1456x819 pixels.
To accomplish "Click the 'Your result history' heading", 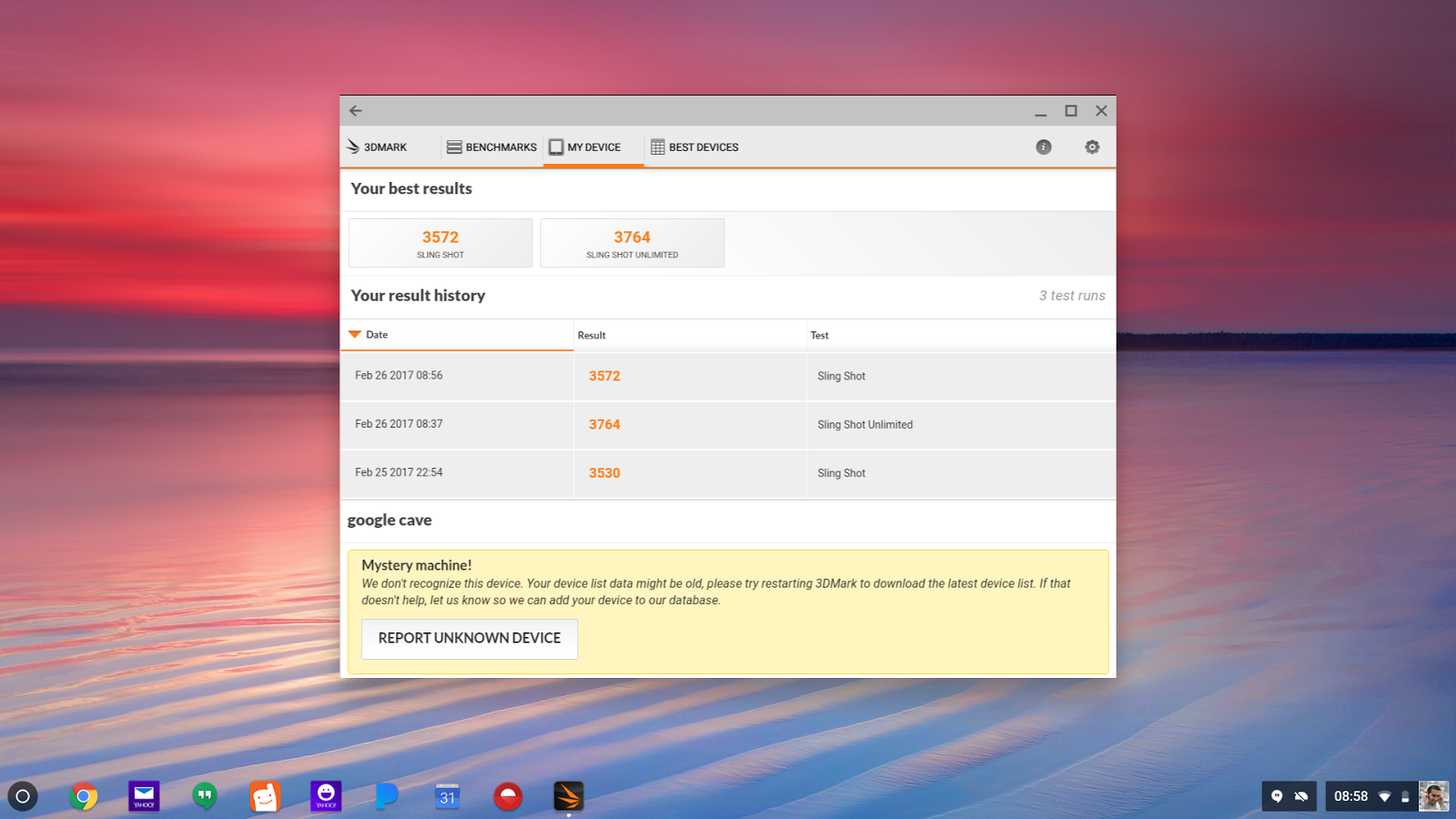I will click(x=418, y=296).
